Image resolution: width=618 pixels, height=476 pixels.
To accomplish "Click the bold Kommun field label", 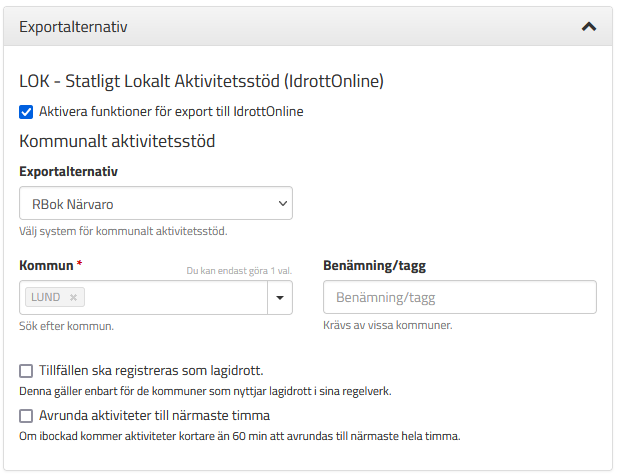I will point(46,265).
